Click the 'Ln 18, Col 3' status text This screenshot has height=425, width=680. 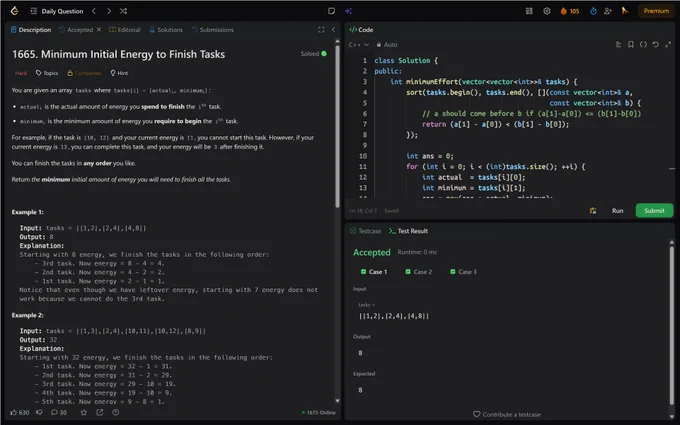click(x=363, y=211)
